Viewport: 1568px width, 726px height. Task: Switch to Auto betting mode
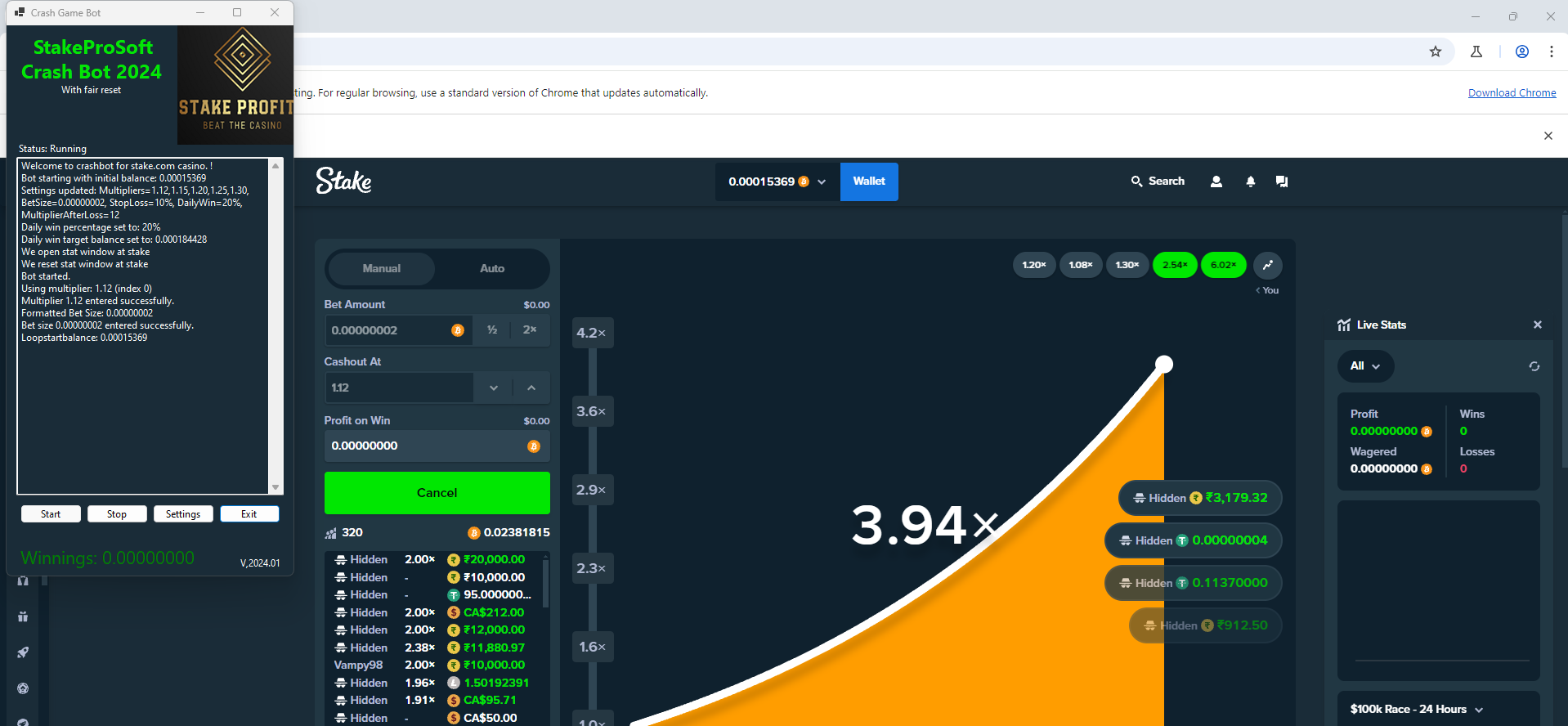pyautogui.click(x=492, y=268)
